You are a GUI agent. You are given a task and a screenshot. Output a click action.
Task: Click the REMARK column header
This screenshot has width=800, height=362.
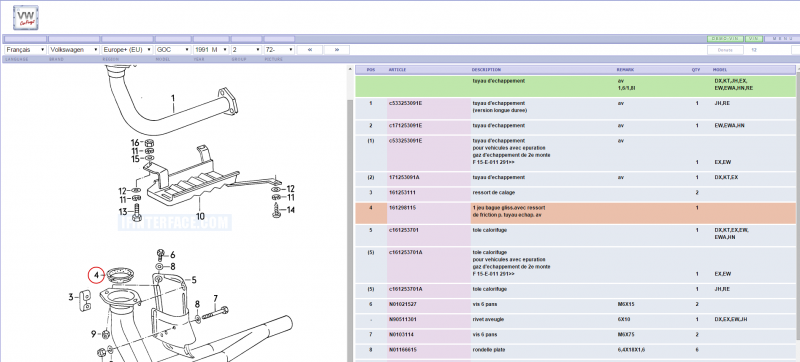point(625,70)
